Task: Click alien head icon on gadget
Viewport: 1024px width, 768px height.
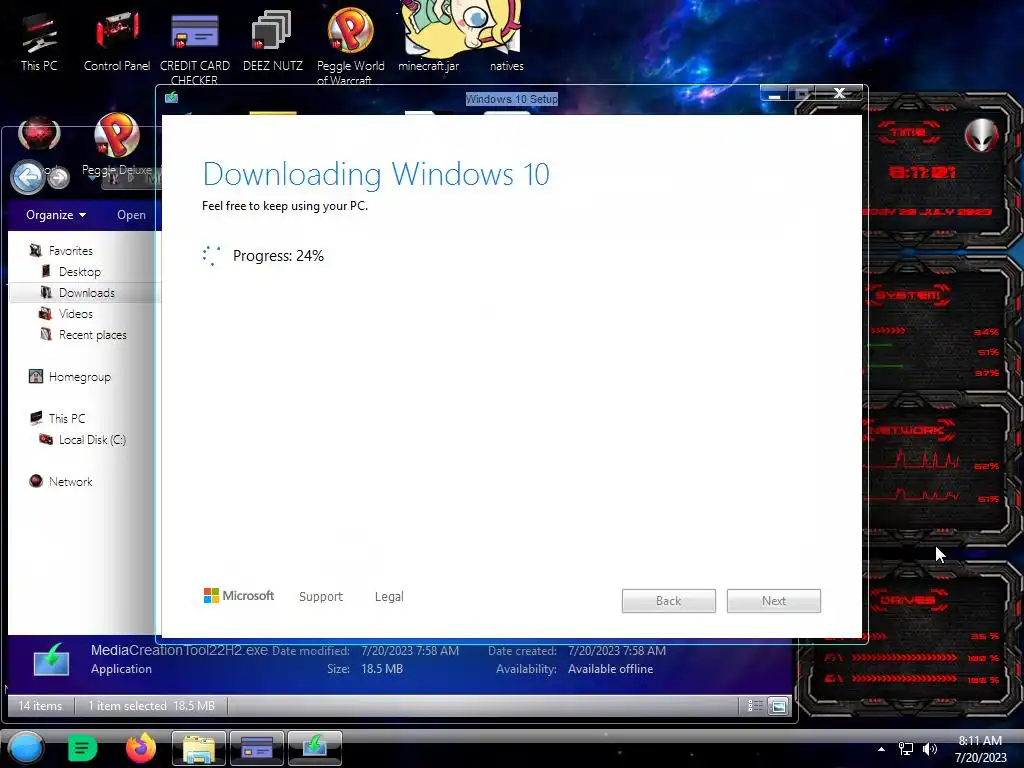Action: (982, 135)
